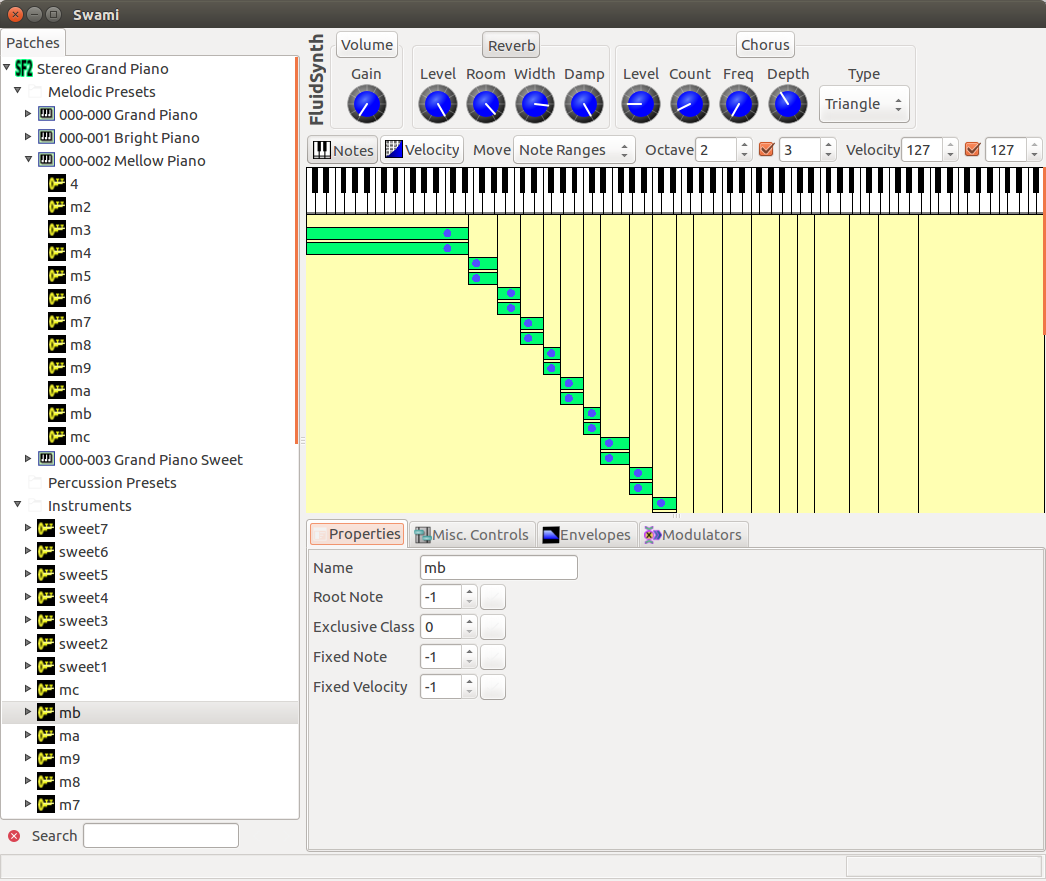Click the Volume Gain knob
The image size is (1046, 881).
coord(366,103)
